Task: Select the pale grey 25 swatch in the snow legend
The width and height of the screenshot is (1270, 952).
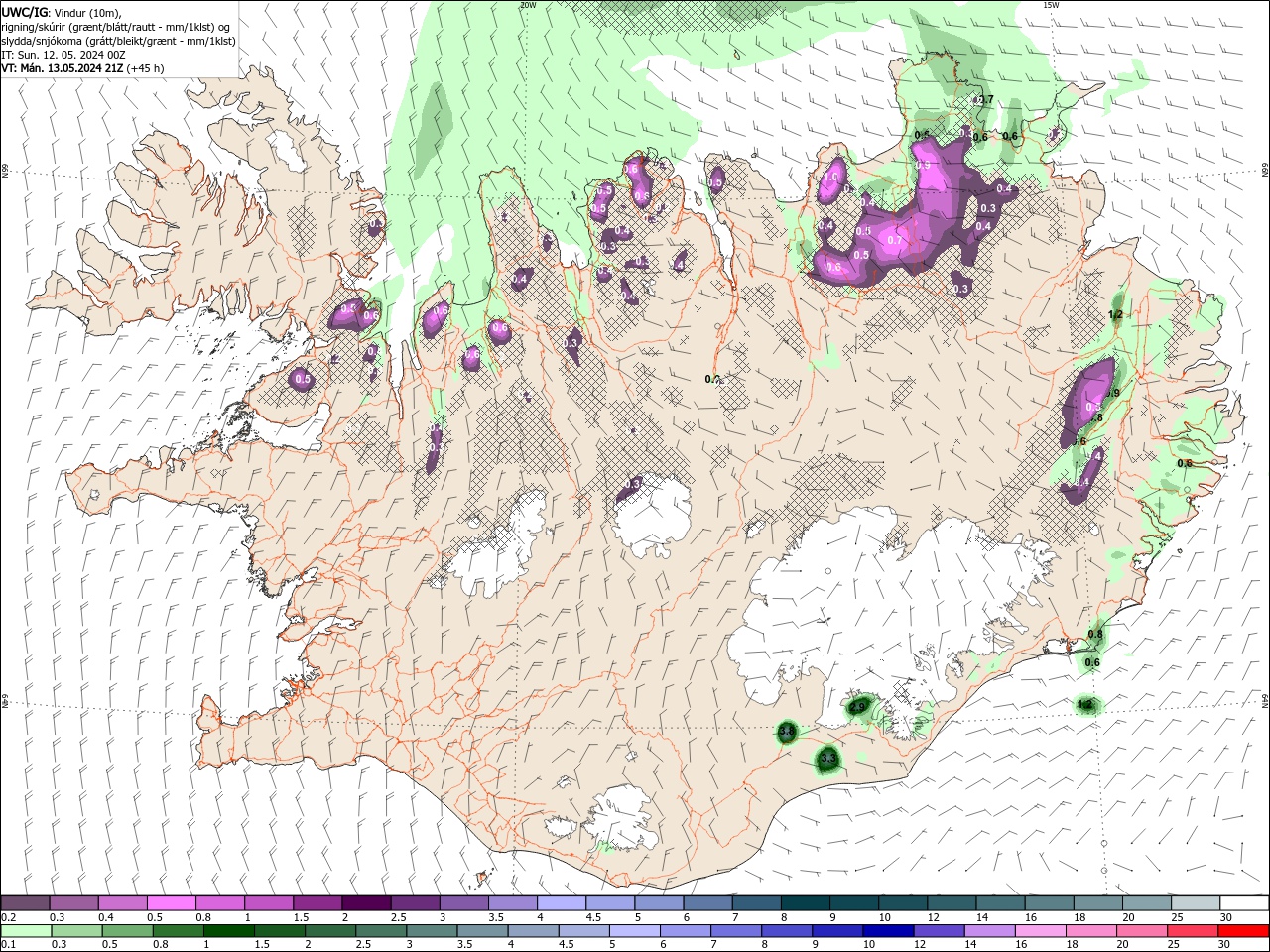Action: pyautogui.click(x=1196, y=903)
